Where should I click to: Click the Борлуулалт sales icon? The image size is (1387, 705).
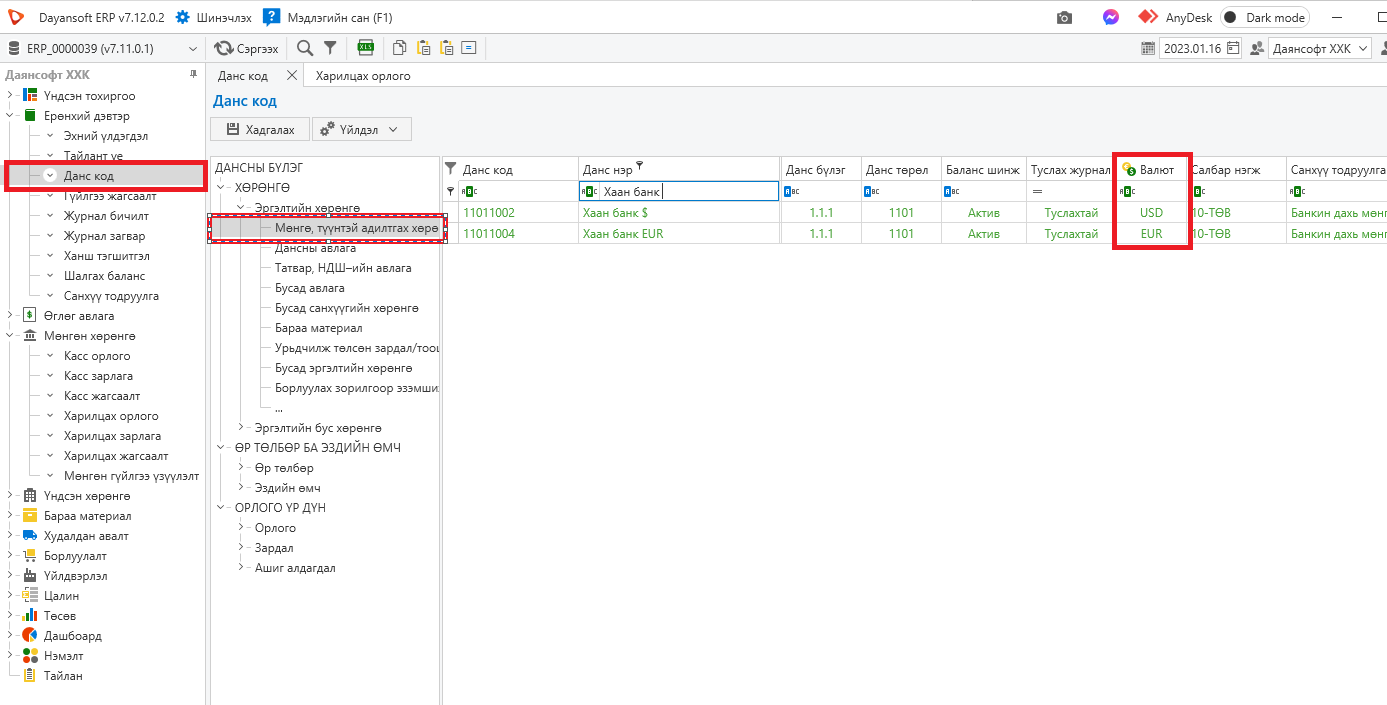click(29, 556)
